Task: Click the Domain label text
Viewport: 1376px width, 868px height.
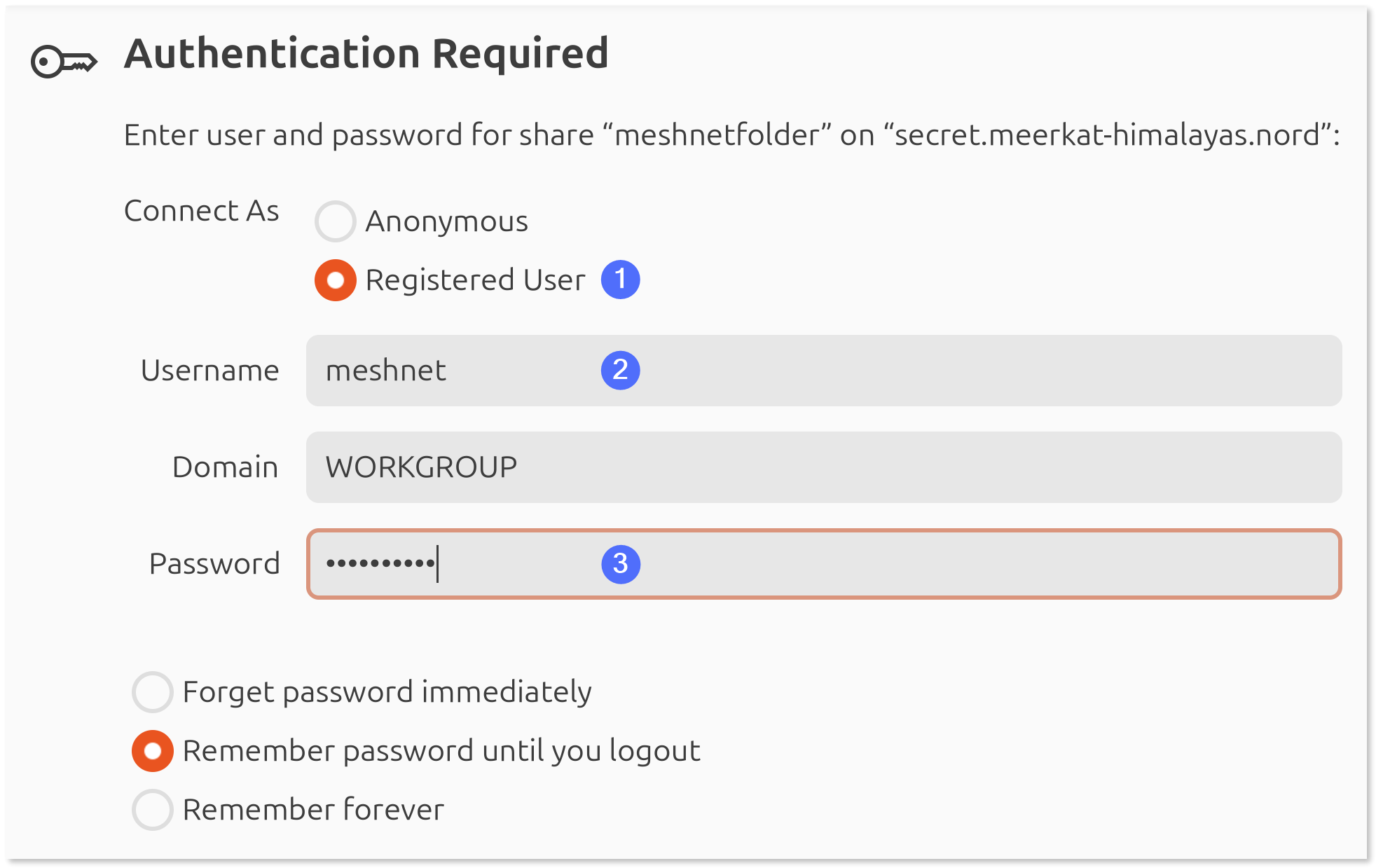Action: [x=225, y=467]
